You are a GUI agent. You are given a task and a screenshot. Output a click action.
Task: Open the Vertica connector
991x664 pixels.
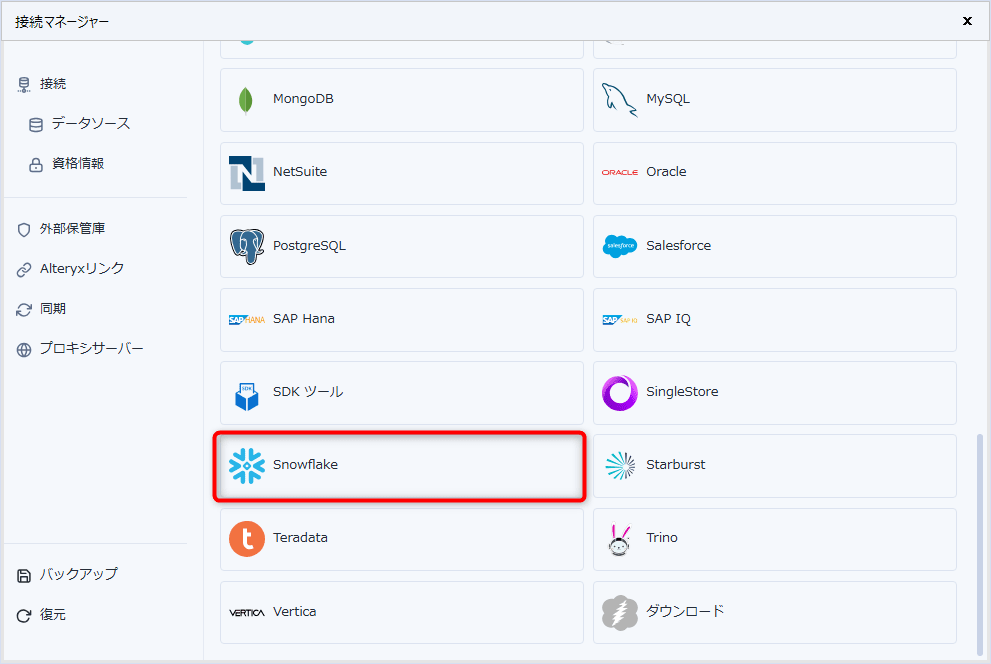click(400, 611)
